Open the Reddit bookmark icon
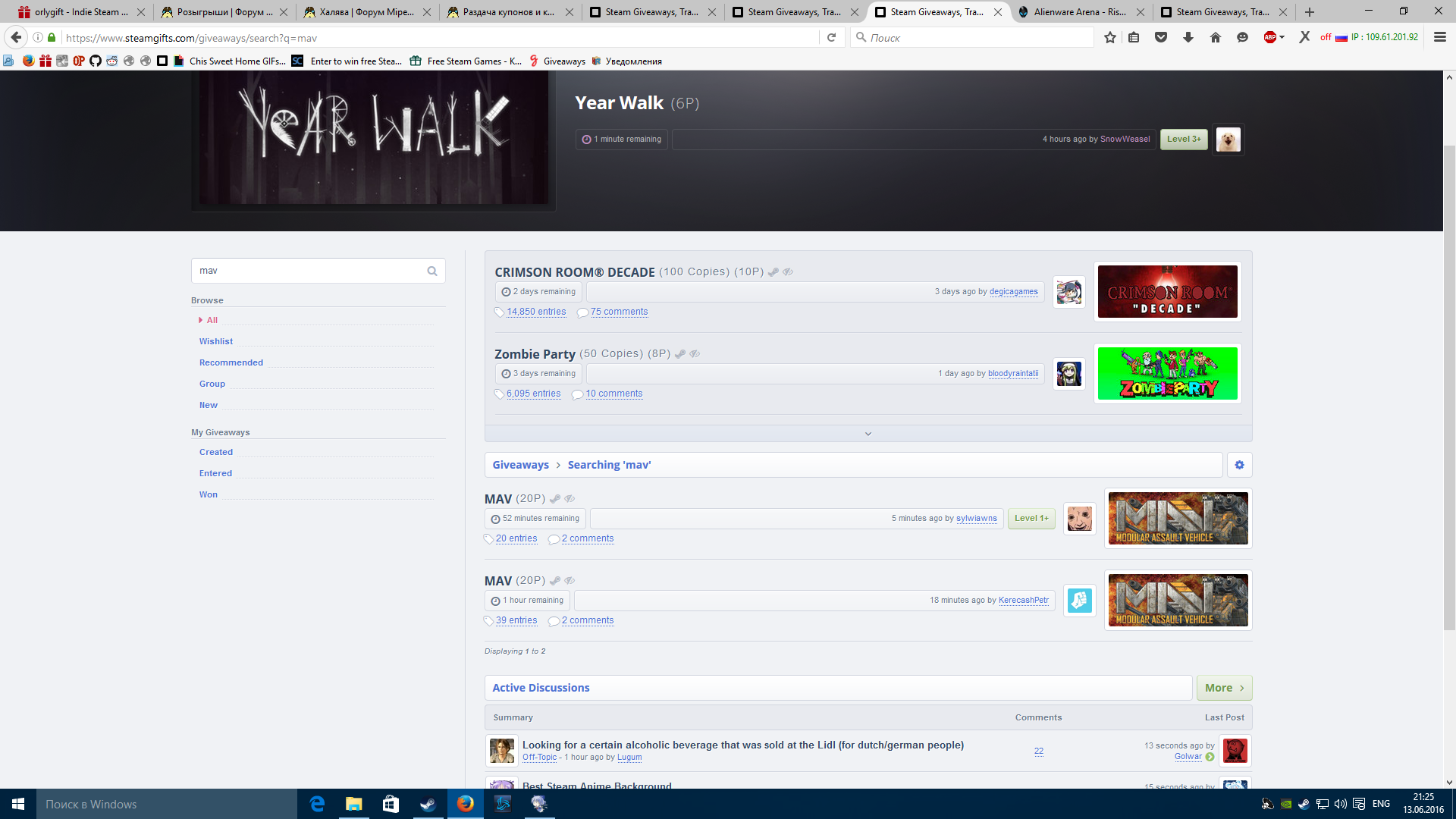The height and width of the screenshot is (819, 1456). coord(112,61)
